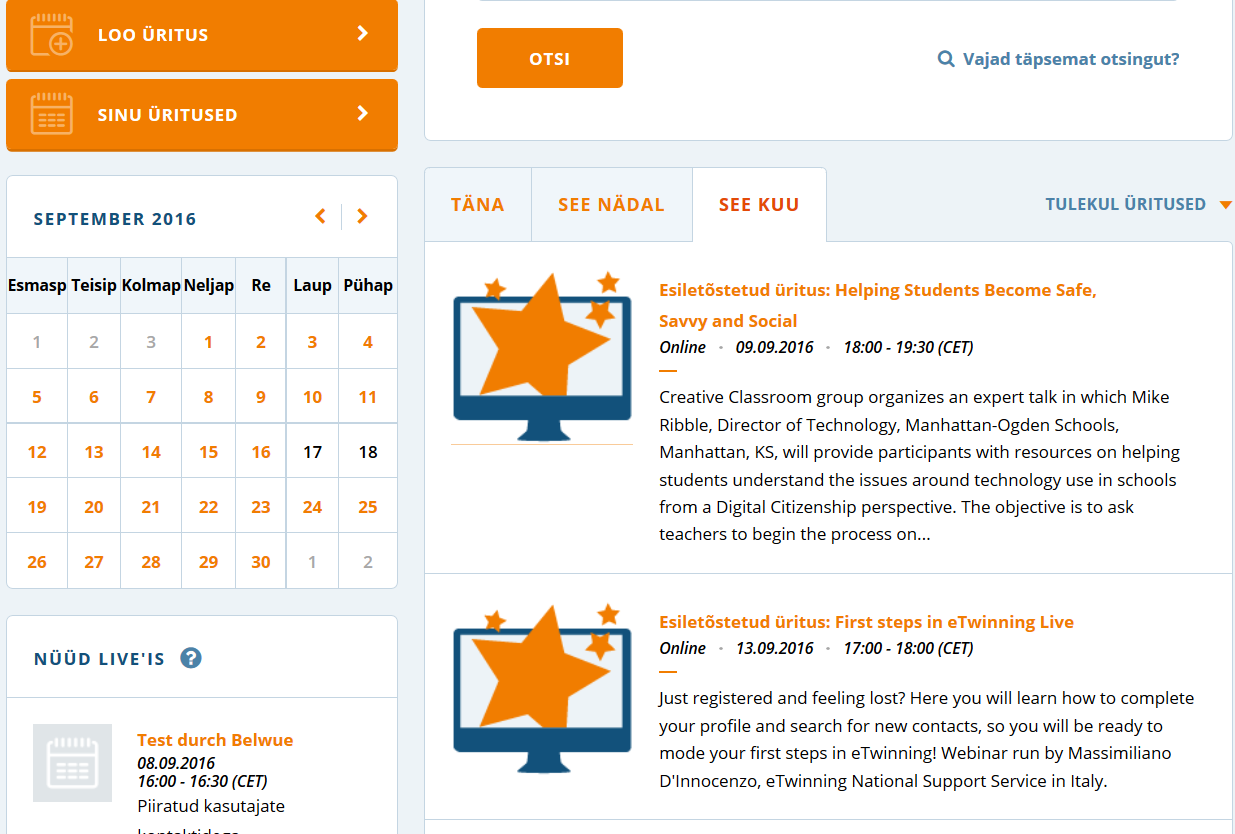Select the See kuu tab
Viewport: 1235px width, 834px height.
(758, 205)
